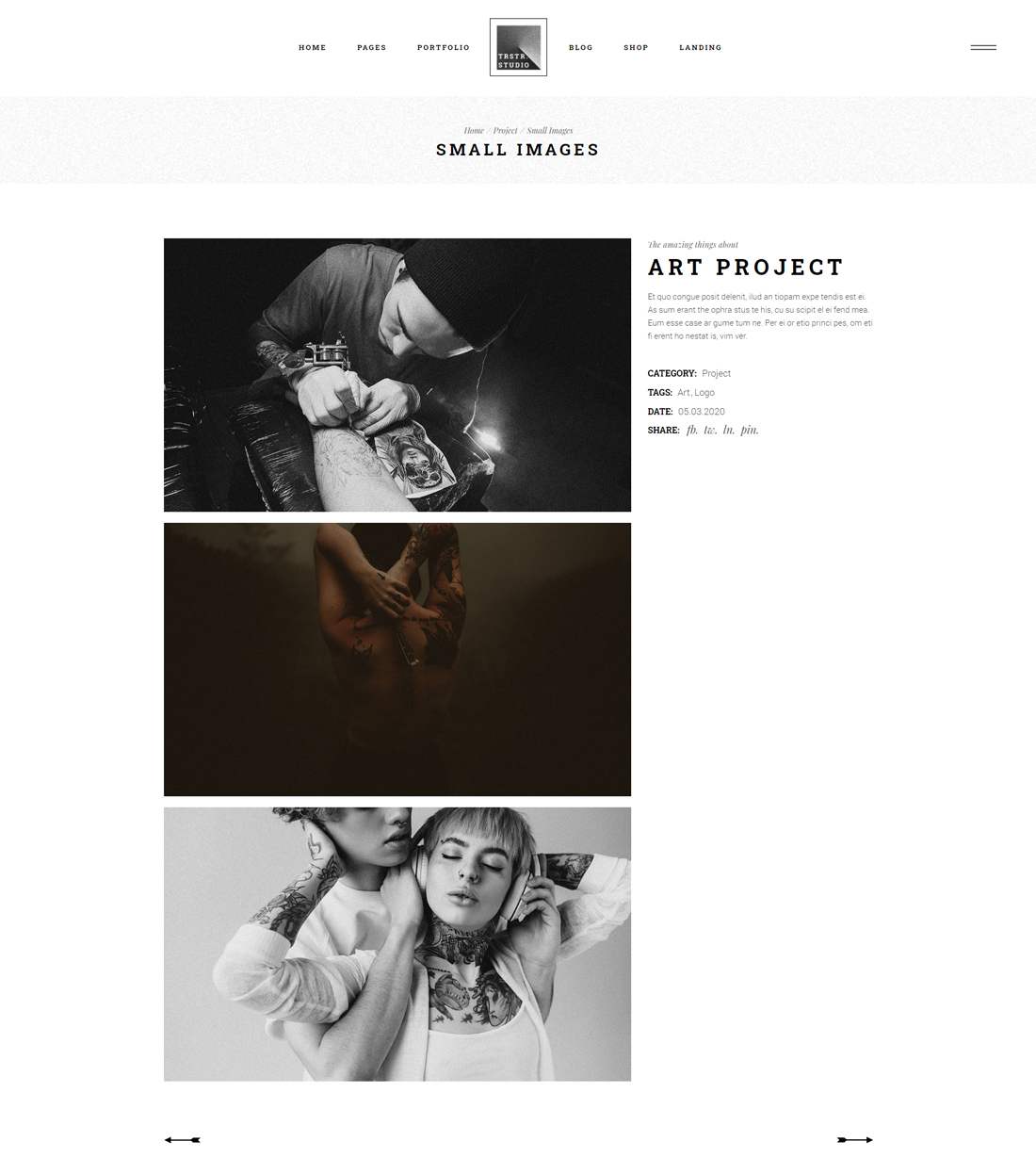The height and width of the screenshot is (1174, 1036).
Task: Open the tattoo artist working photo
Action: tap(397, 375)
